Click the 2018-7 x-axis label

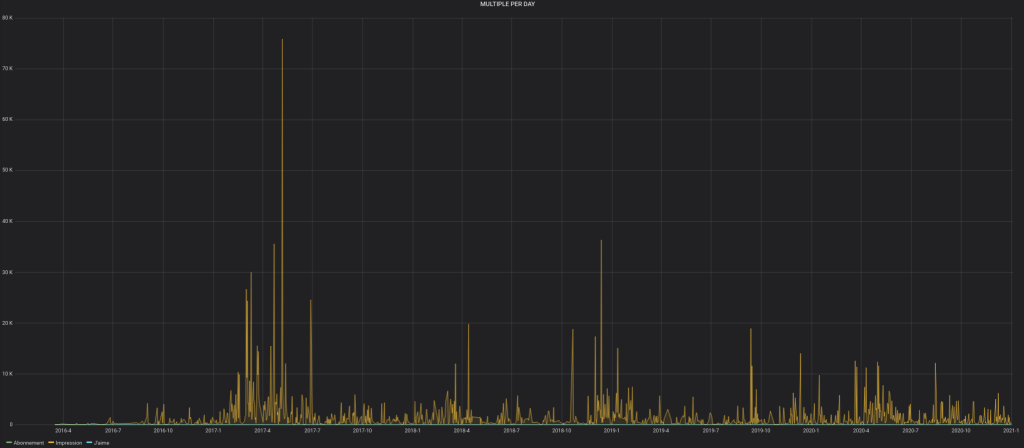tap(511, 431)
